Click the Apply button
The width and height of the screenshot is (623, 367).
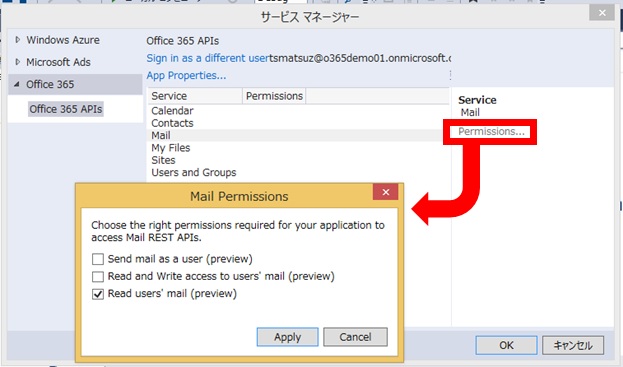(x=287, y=337)
